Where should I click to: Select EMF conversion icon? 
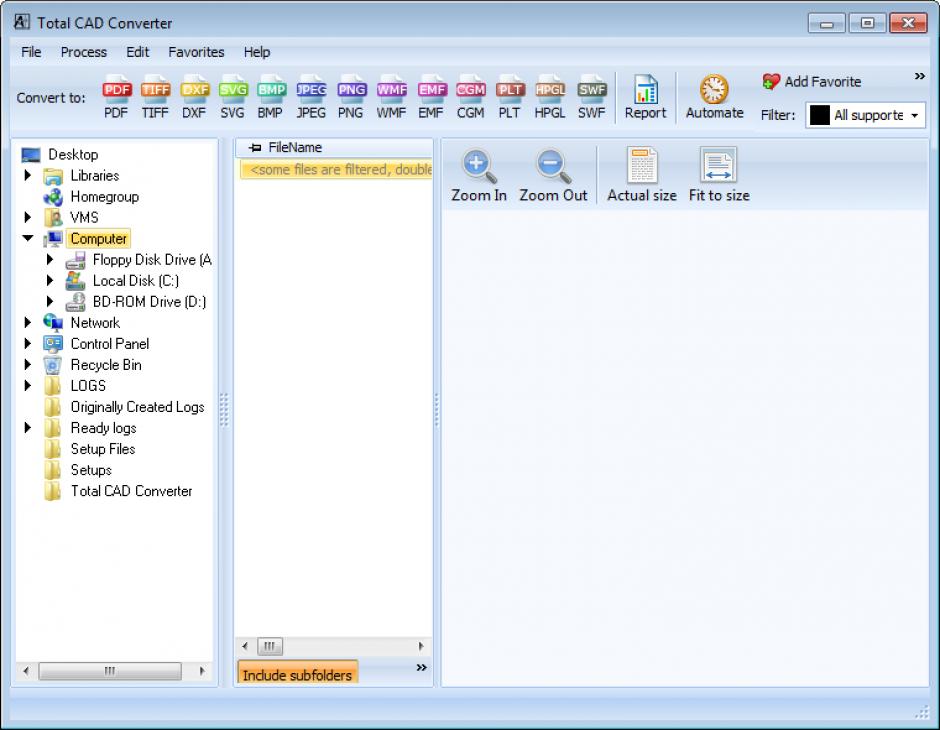click(x=431, y=96)
